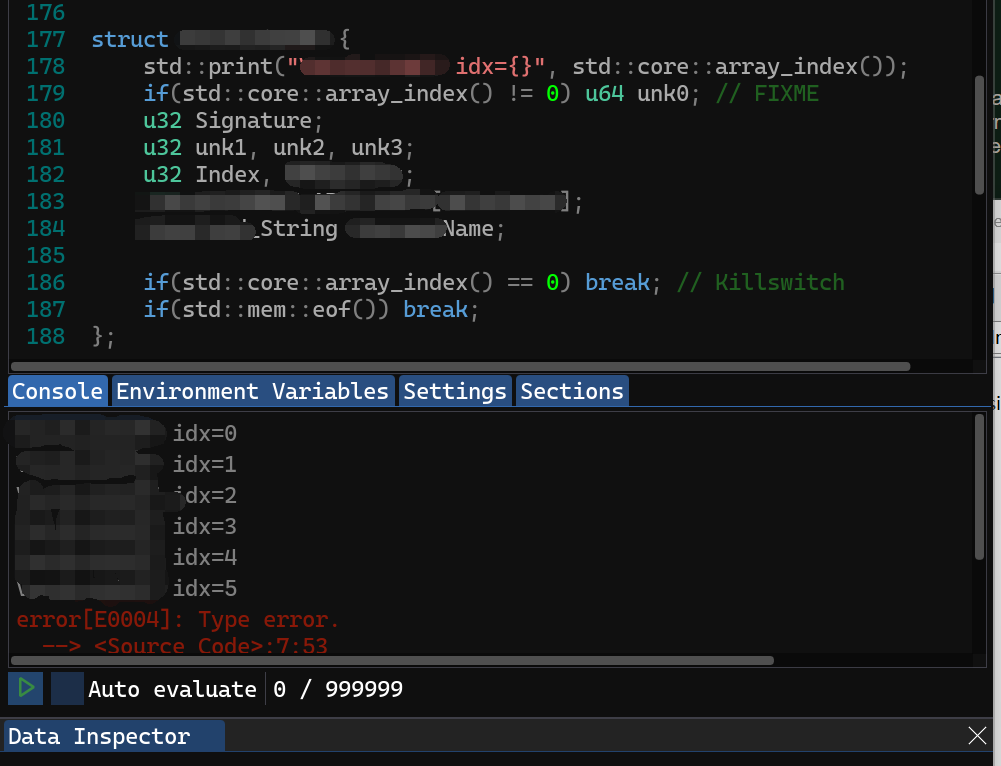The width and height of the screenshot is (1001, 766).
Task: Click 'std::print' on line 178
Action: 208,66
